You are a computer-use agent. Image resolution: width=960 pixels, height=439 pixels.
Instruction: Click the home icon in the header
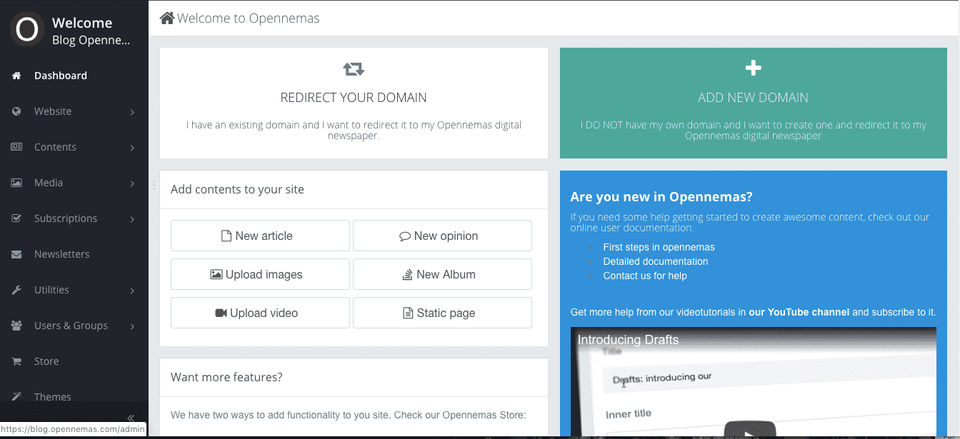(x=167, y=18)
